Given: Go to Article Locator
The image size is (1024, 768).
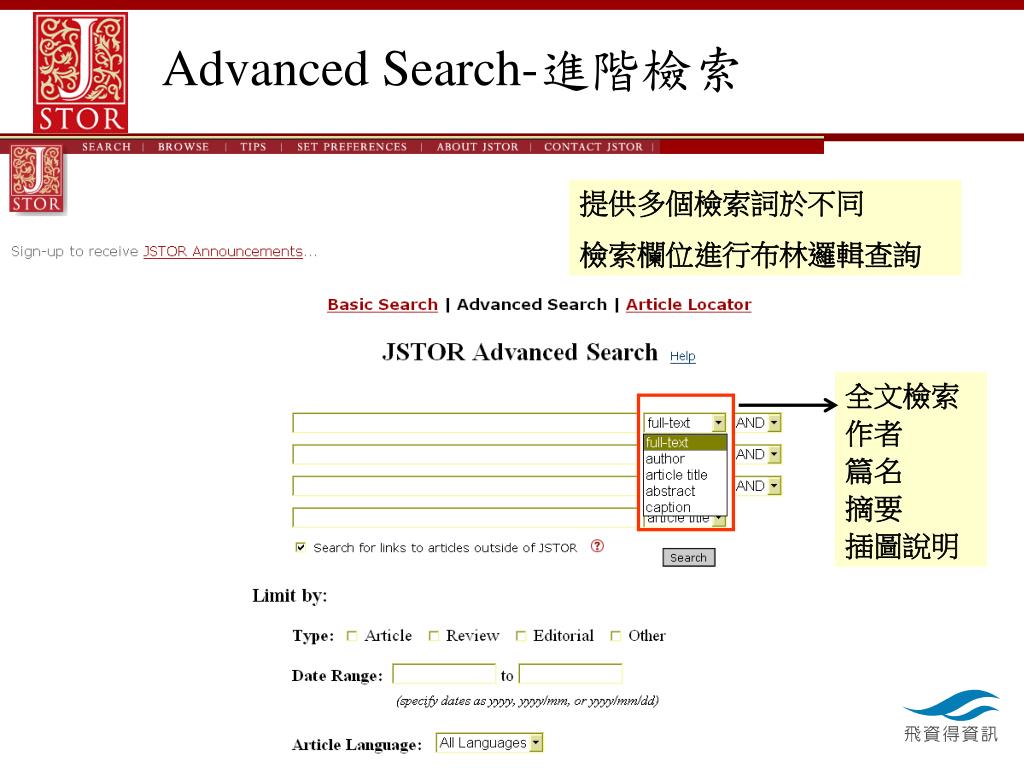Looking at the screenshot, I should click(x=688, y=304).
